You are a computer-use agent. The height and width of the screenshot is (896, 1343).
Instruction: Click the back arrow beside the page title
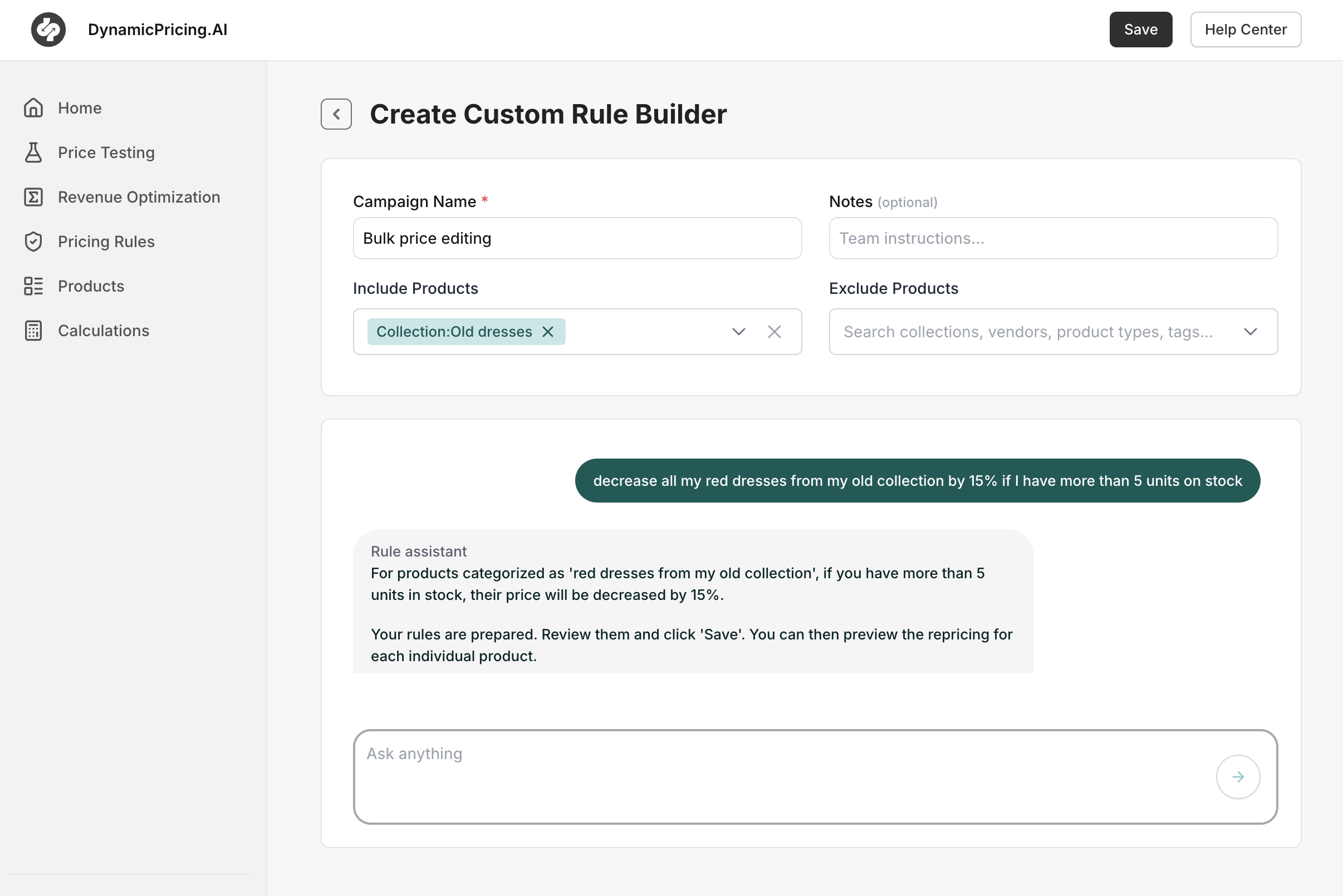click(x=336, y=114)
